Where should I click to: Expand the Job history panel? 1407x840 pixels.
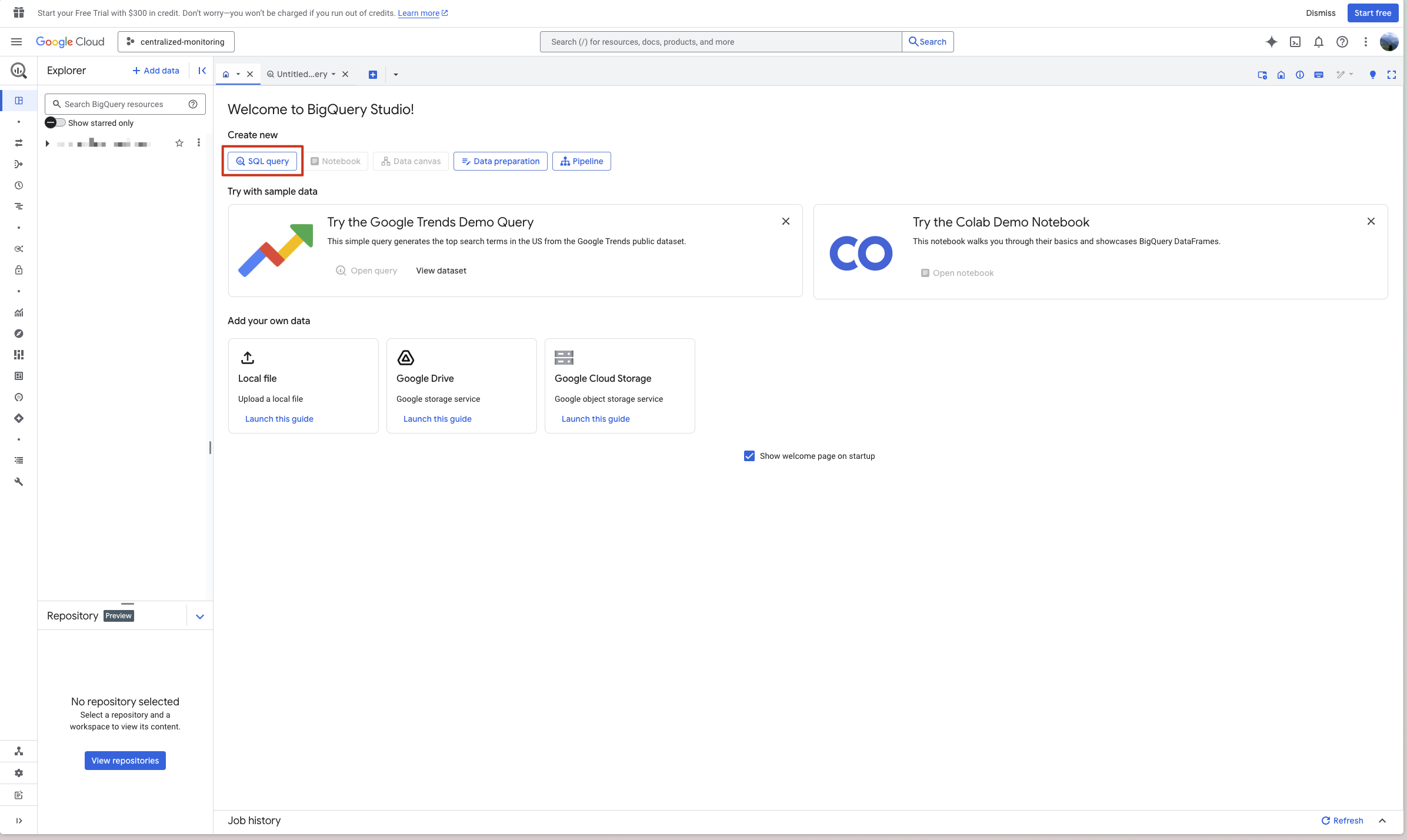tap(1382, 821)
